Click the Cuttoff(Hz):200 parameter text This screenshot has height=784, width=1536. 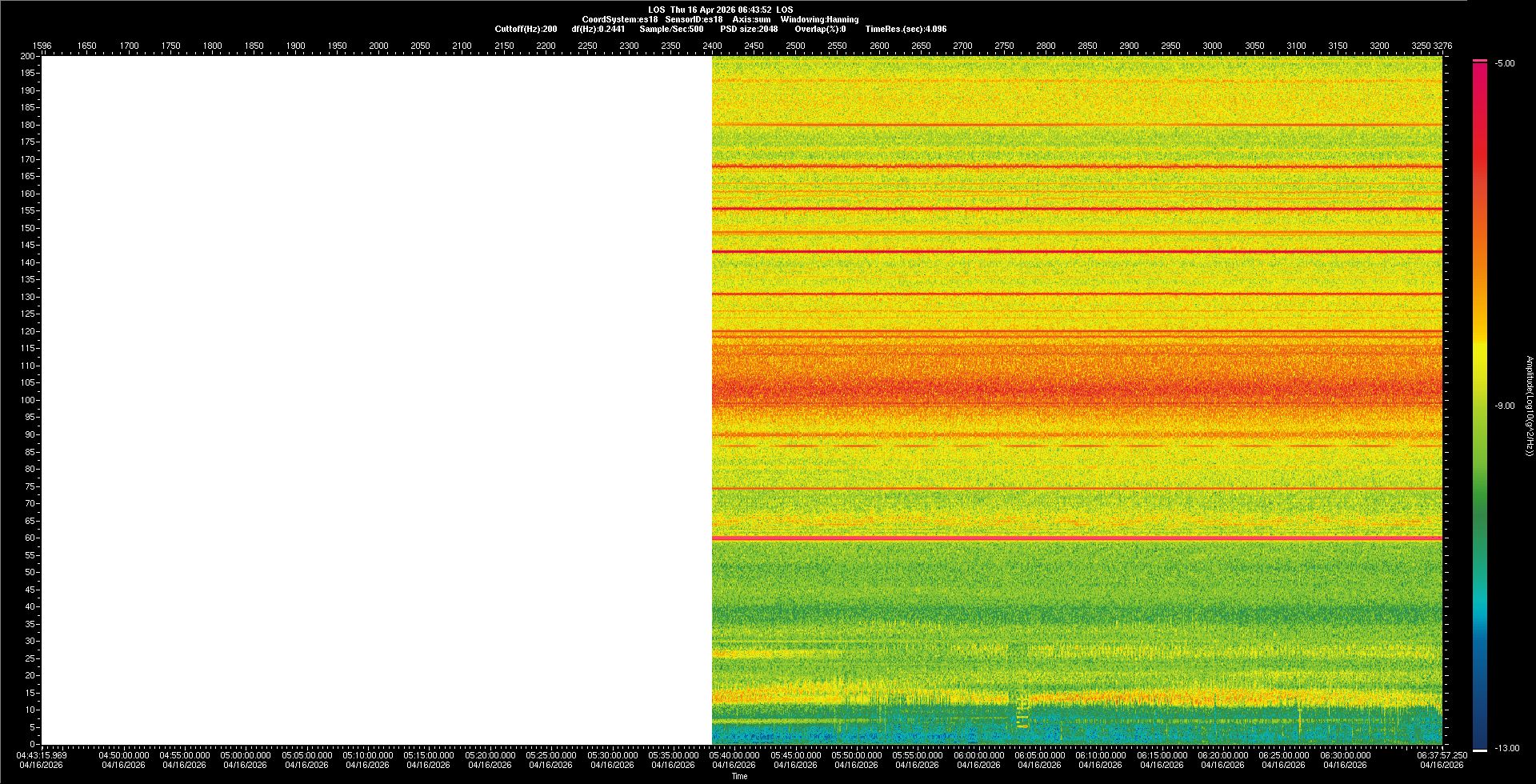[526, 29]
